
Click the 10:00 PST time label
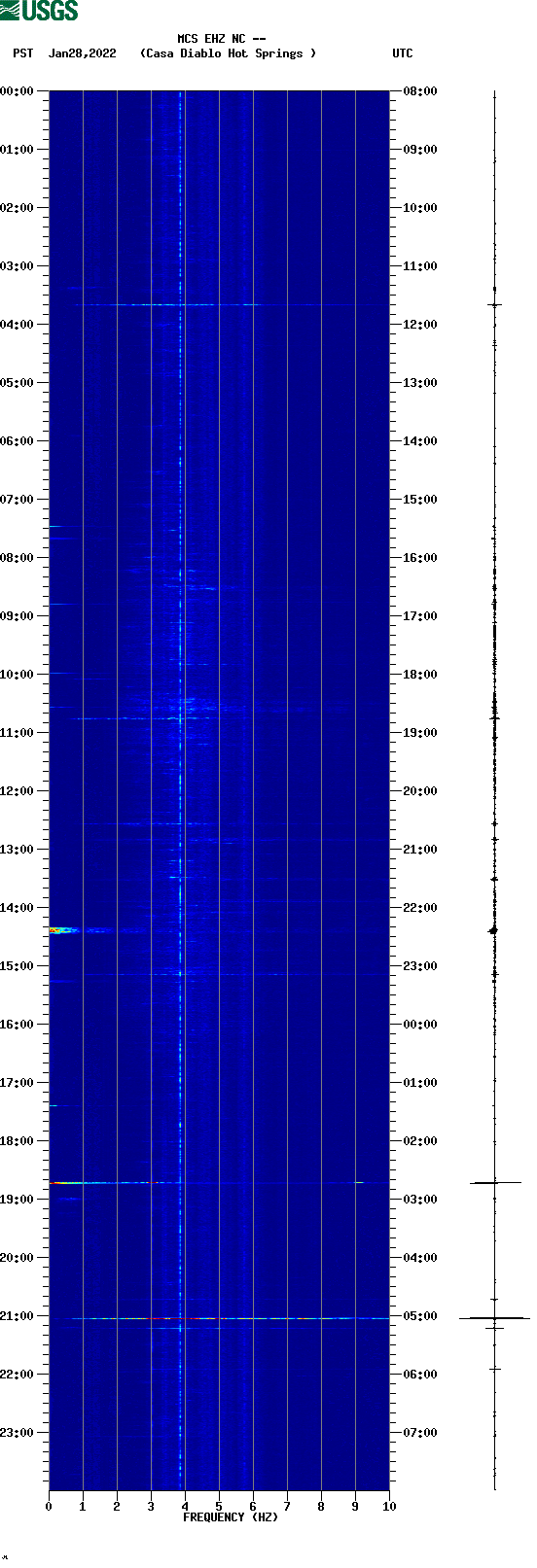point(18,675)
